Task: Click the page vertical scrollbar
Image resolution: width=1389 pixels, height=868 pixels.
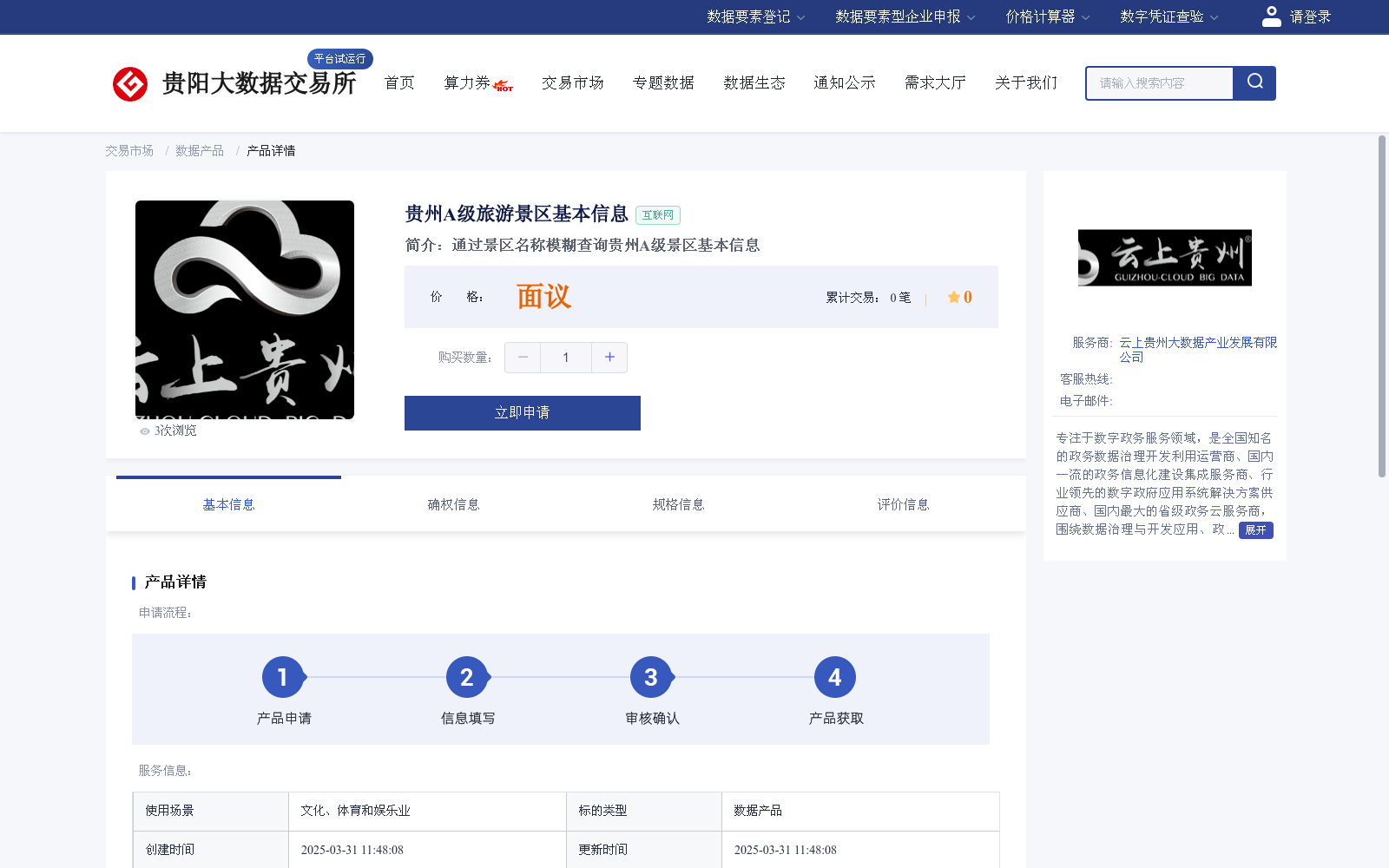Action: [1382, 306]
